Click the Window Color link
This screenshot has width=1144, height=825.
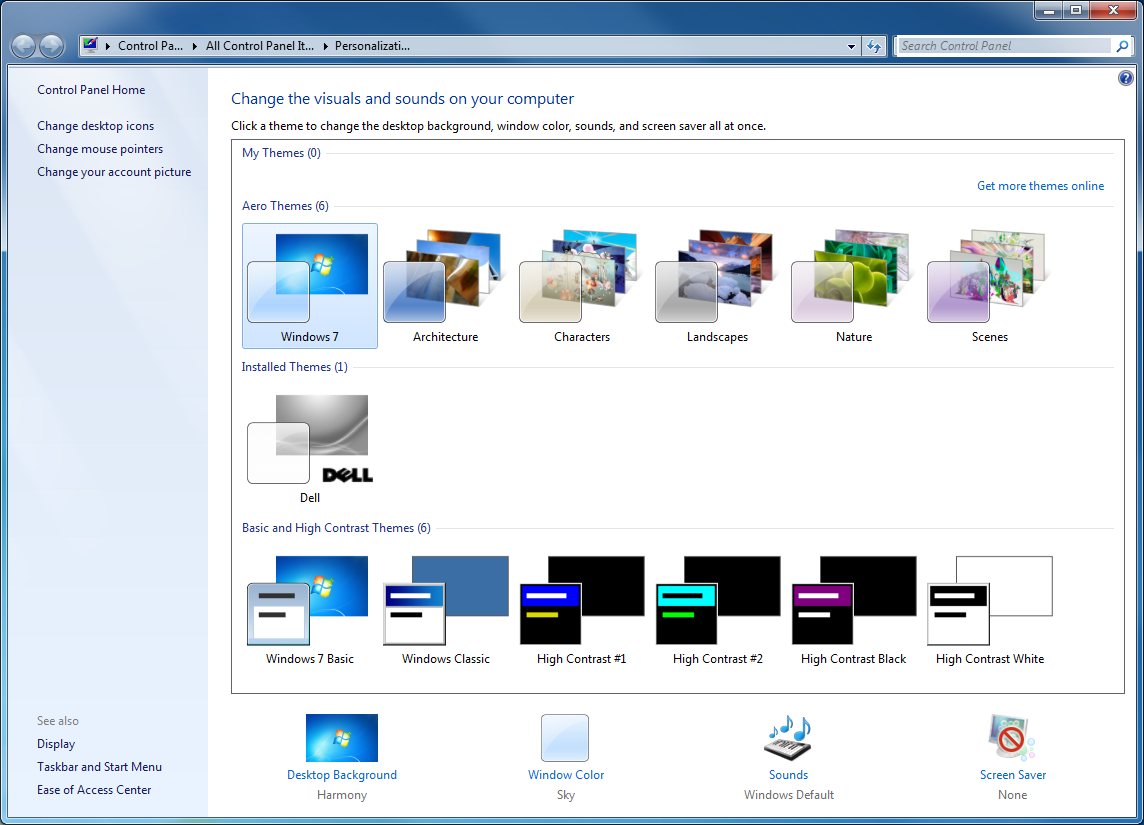click(565, 775)
